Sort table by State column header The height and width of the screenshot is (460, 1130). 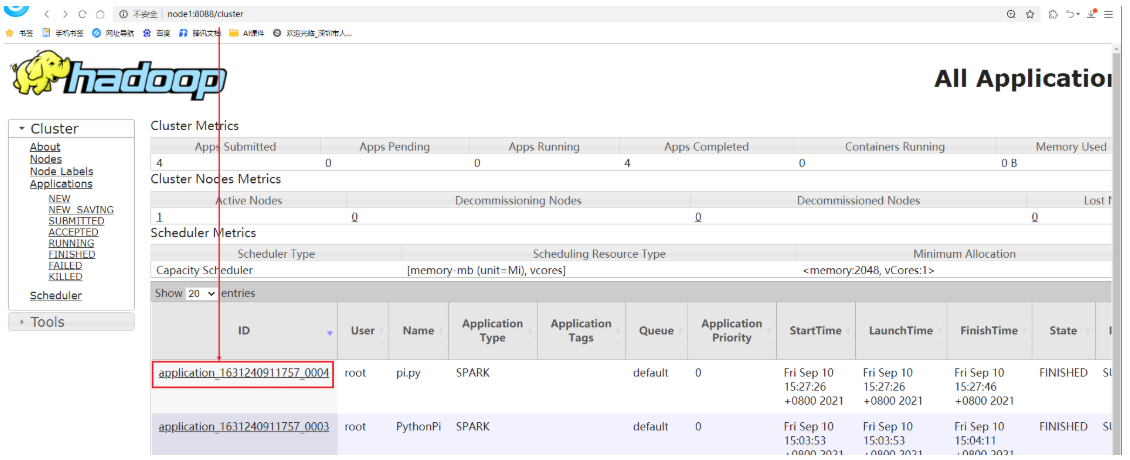(x=1063, y=330)
